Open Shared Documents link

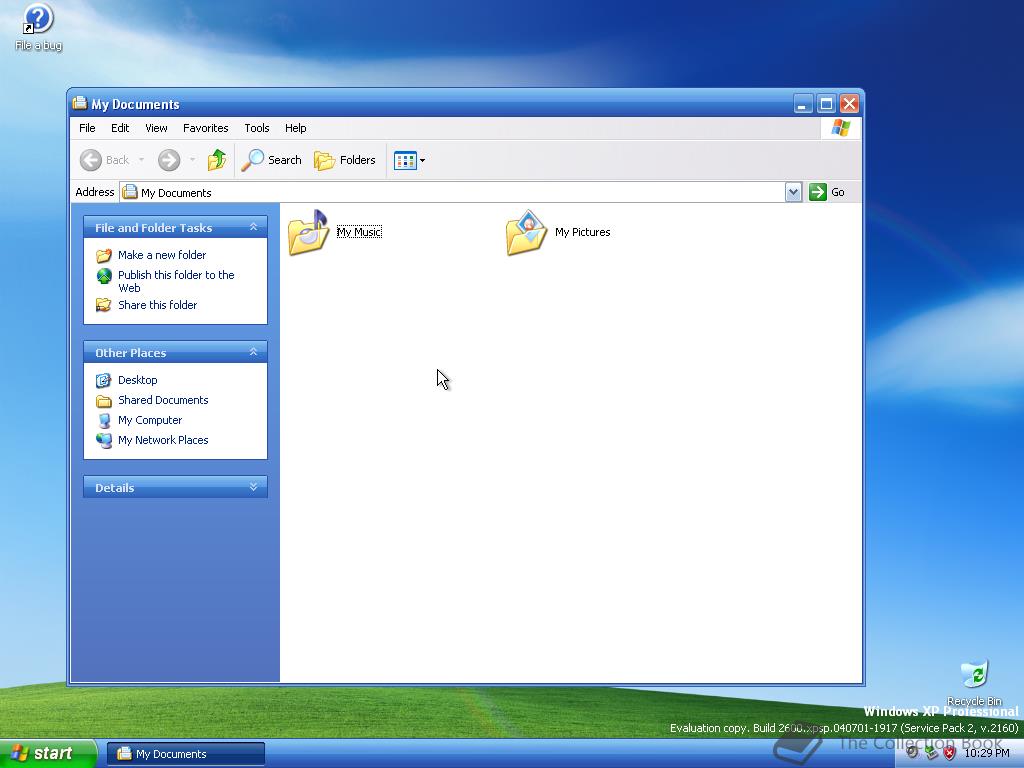[163, 400]
